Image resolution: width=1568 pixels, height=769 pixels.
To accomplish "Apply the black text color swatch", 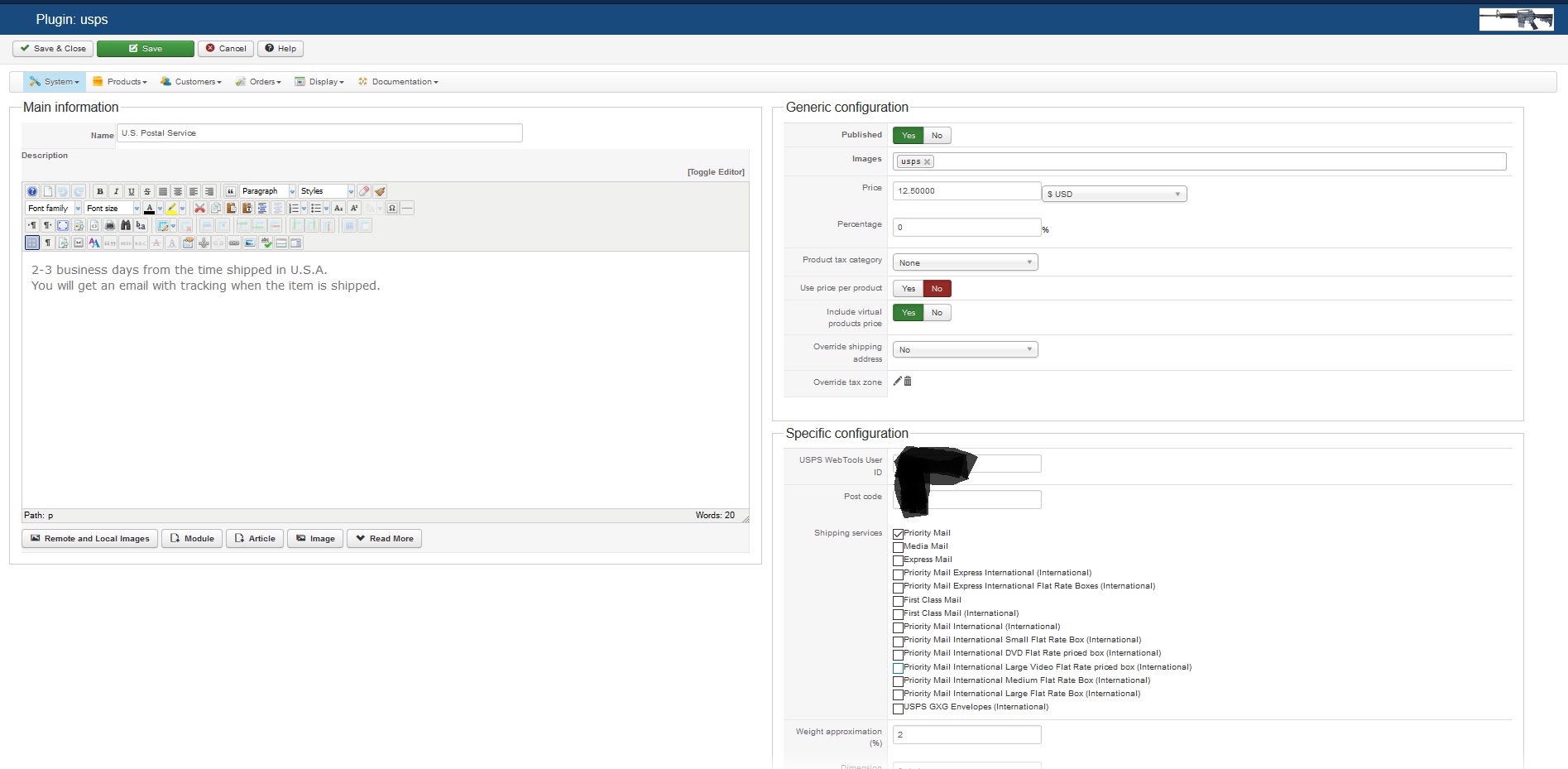I will coord(149,209).
